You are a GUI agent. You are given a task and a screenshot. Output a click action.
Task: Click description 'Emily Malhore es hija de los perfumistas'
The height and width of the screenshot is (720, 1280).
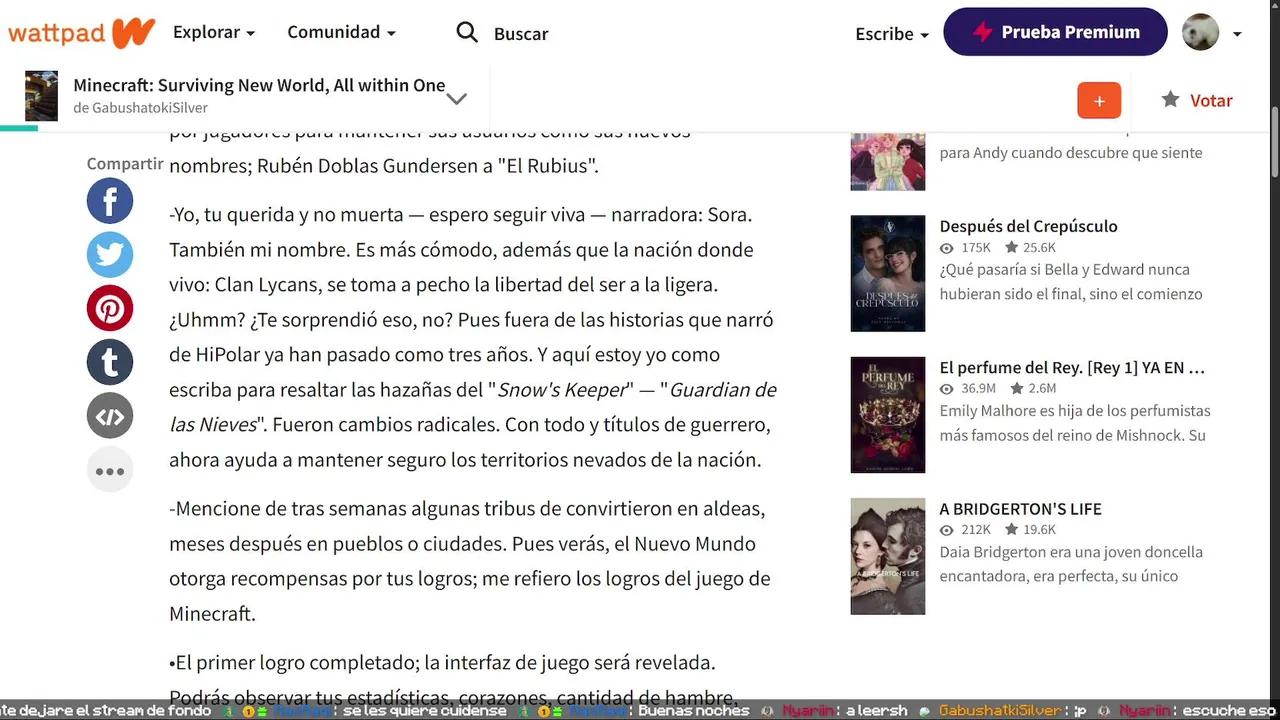tap(1075, 411)
